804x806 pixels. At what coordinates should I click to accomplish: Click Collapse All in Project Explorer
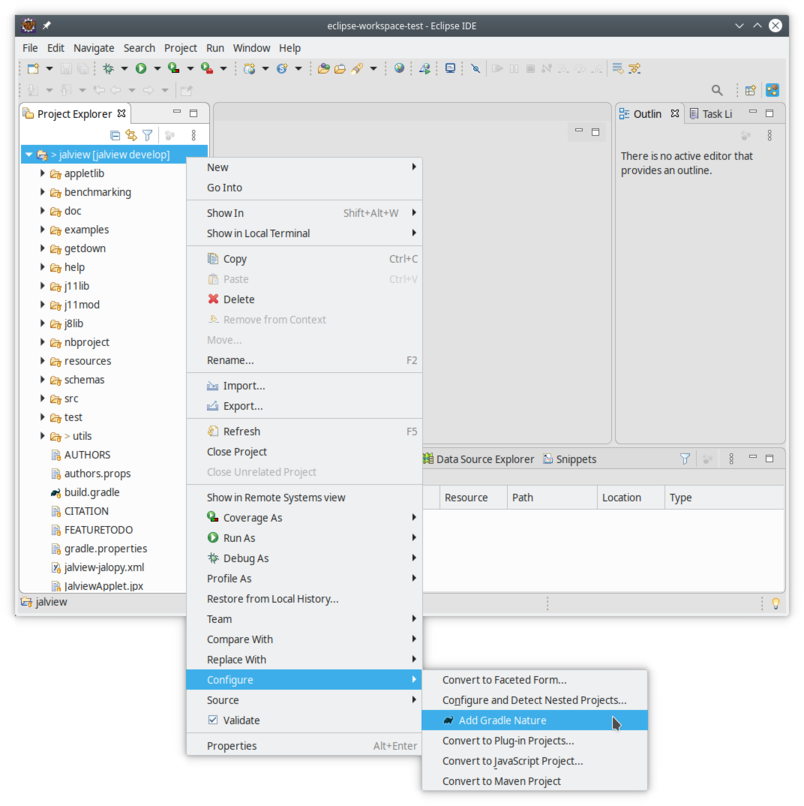(115, 135)
